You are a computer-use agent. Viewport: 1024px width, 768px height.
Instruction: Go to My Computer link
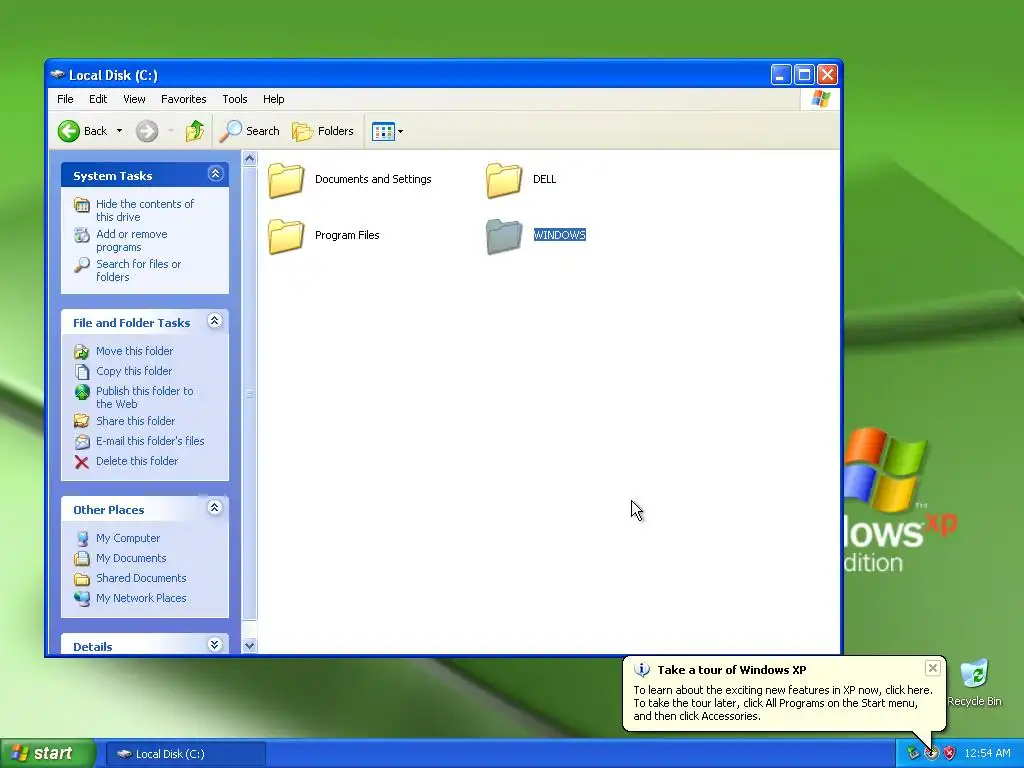128,538
